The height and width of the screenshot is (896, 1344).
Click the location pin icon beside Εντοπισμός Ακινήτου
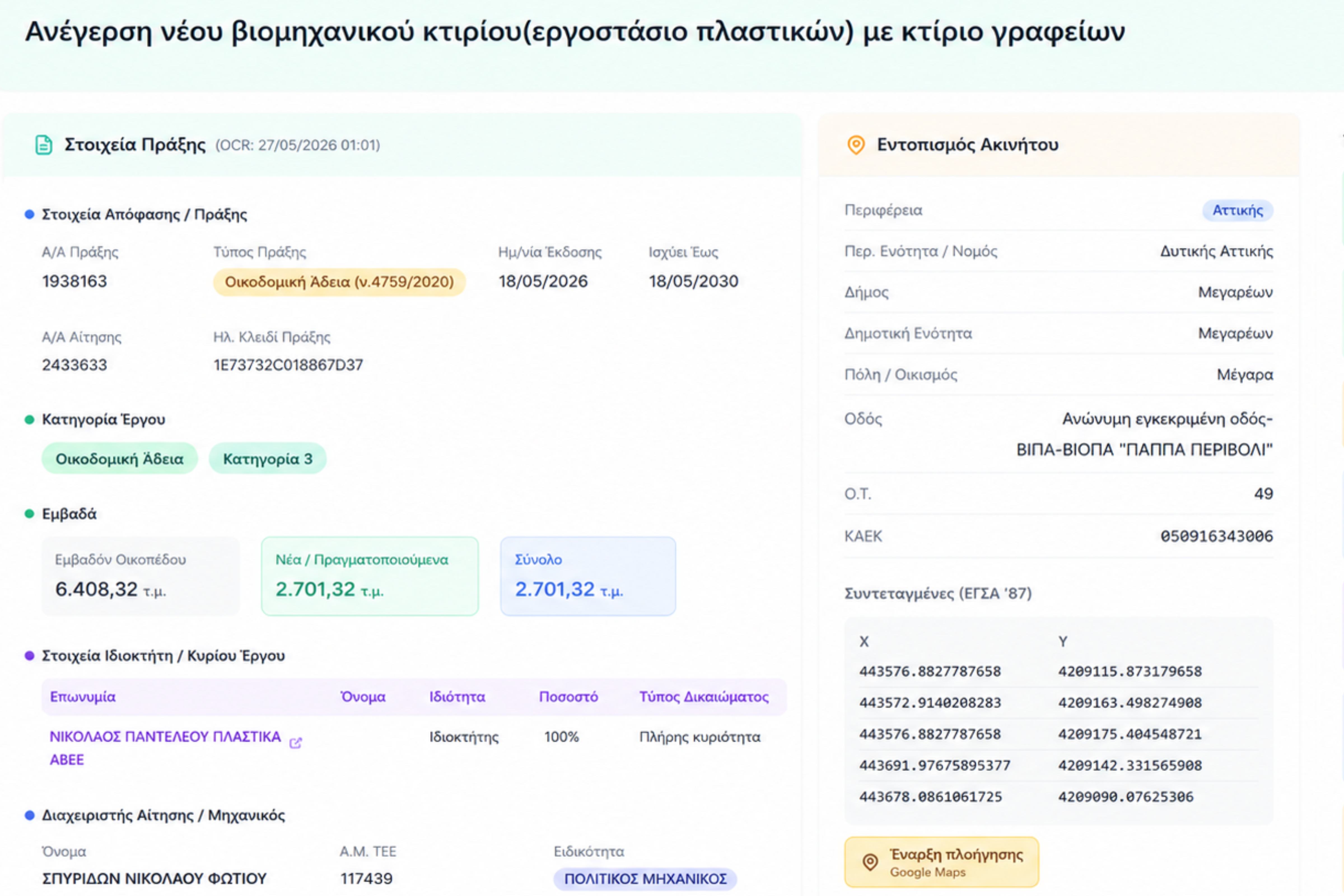point(855,145)
